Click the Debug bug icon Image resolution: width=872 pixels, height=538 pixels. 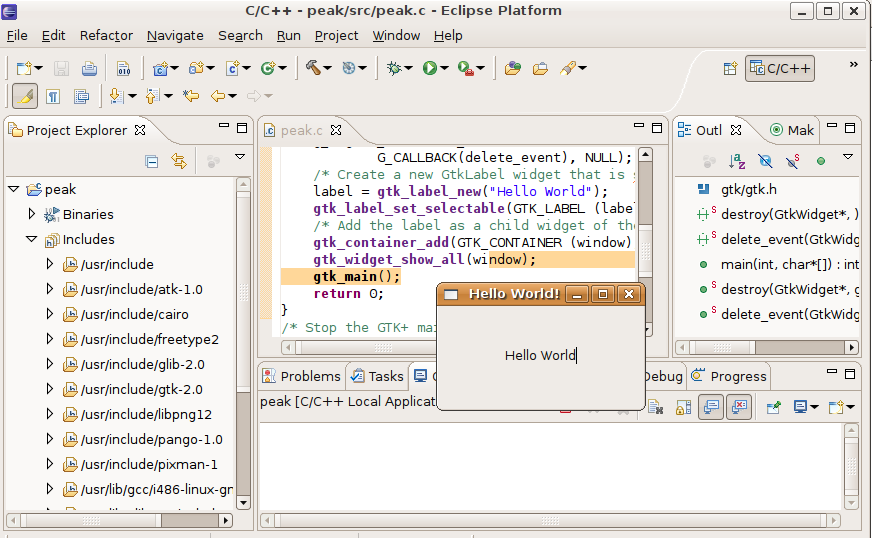(394, 68)
